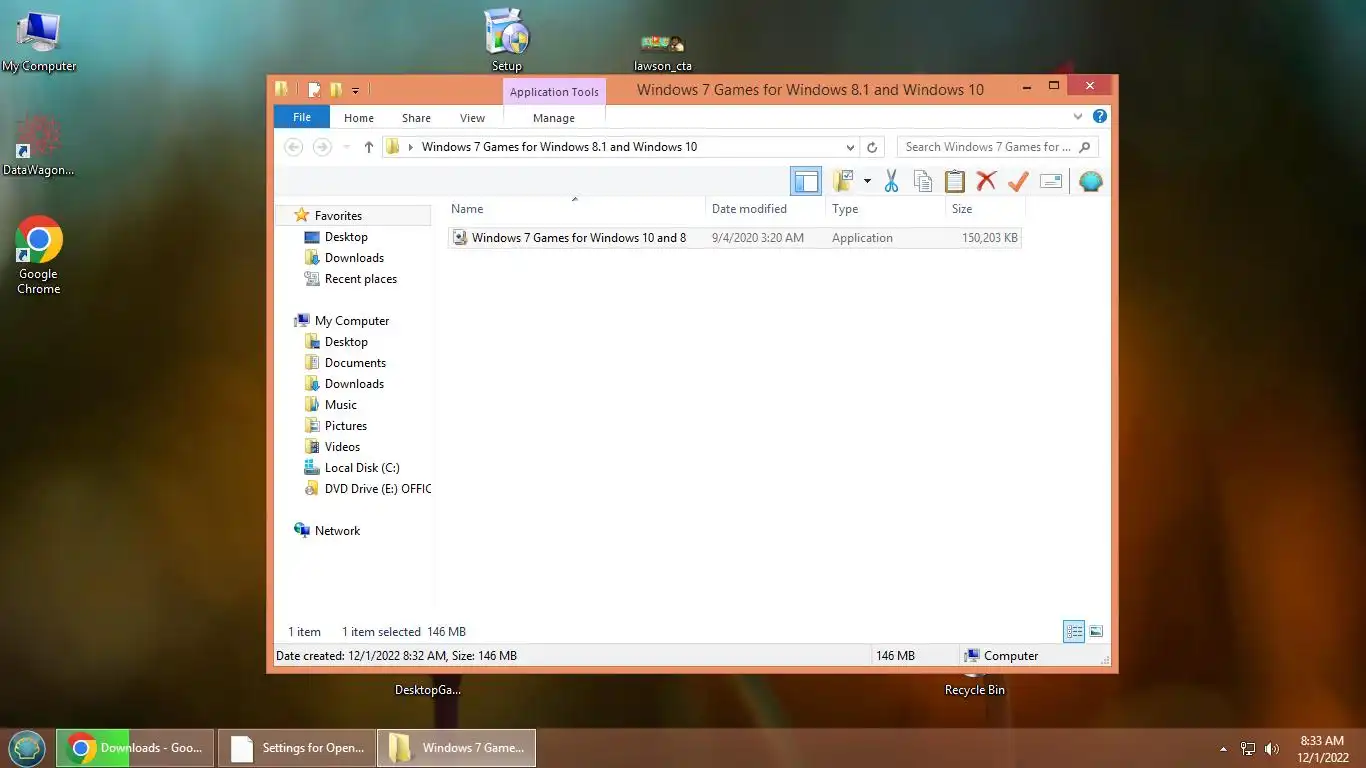Screen dimensions: 1366x768
Task: Sort files by the Size column
Action: click(985, 209)
